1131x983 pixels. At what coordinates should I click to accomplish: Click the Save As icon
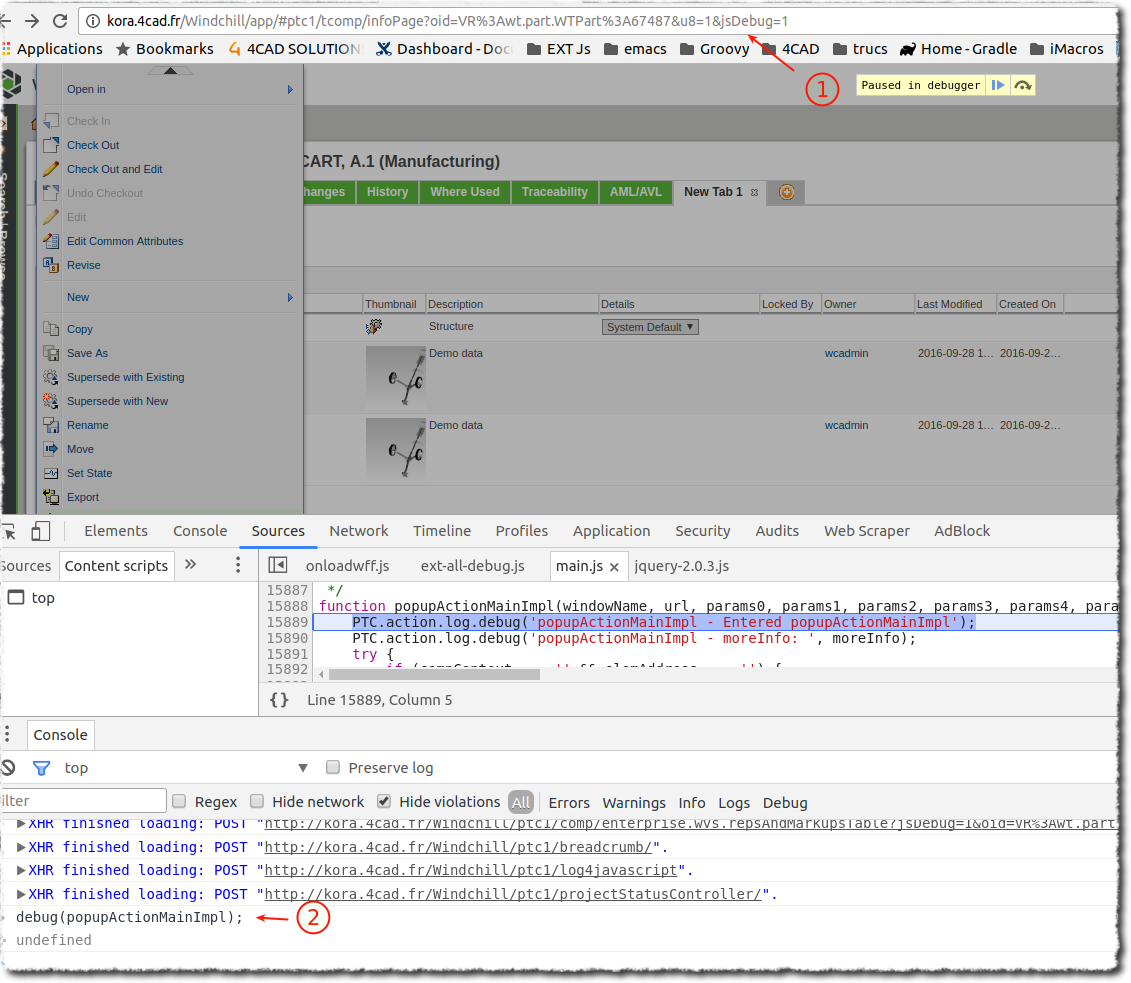click(x=50, y=353)
